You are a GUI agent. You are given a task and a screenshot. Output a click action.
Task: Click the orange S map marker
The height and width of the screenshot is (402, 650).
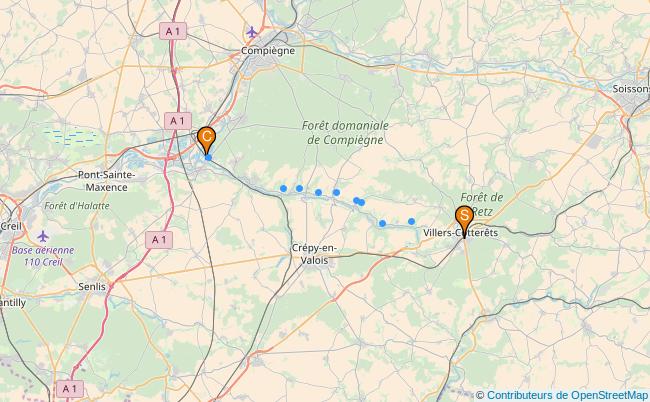click(464, 221)
